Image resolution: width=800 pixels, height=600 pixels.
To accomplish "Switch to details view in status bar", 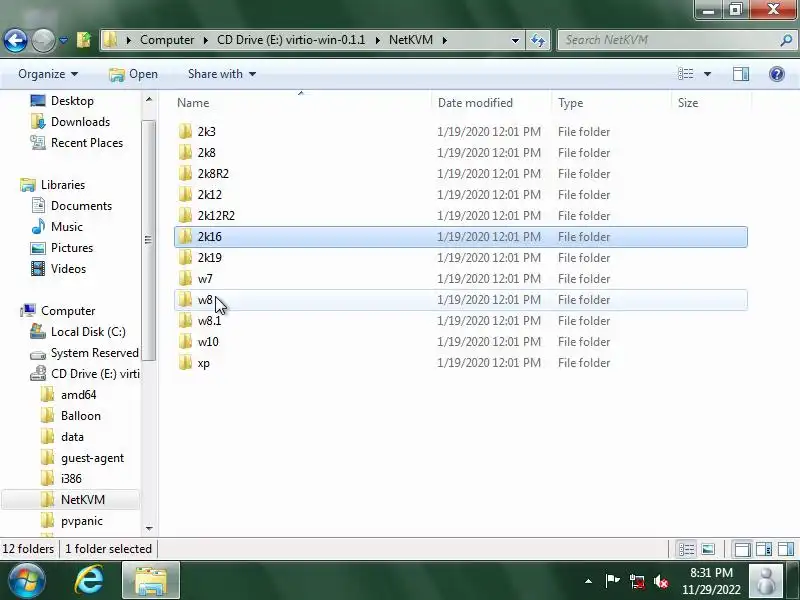I will [686, 549].
